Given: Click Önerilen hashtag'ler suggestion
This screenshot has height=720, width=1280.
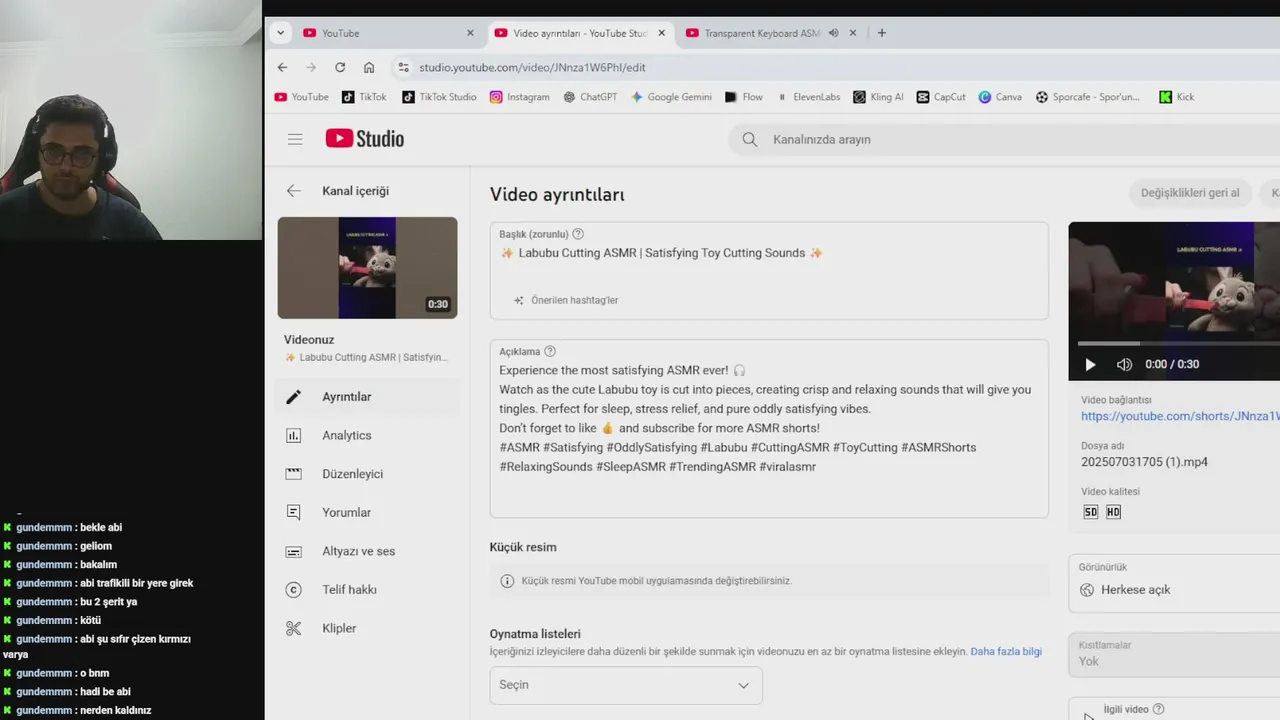Looking at the screenshot, I should pyautogui.click(x=566, y=300).
